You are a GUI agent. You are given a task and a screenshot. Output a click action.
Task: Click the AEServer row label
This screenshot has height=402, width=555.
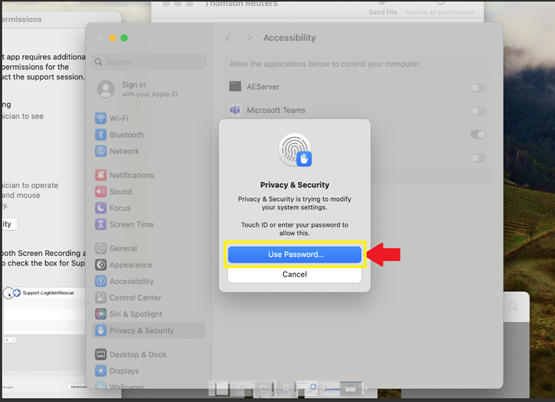263,87
